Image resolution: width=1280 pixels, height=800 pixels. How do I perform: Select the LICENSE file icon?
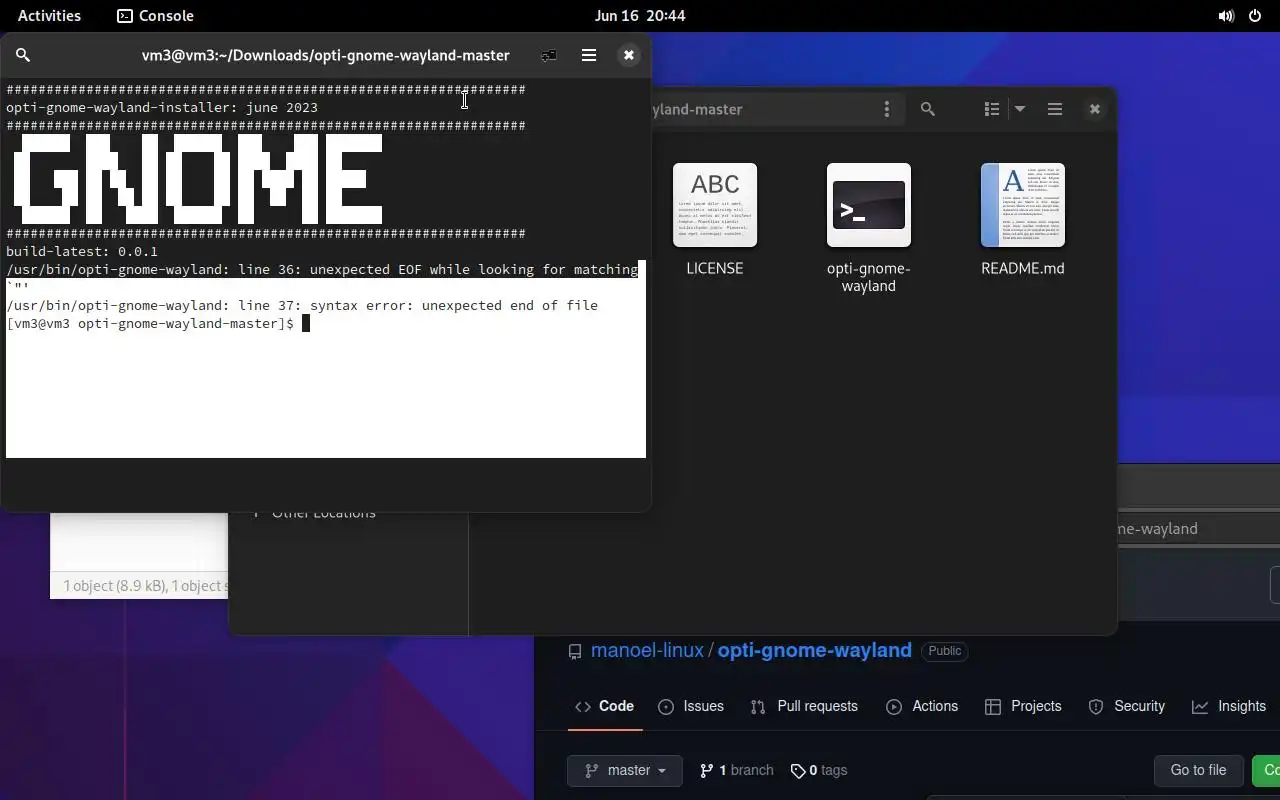[x=715, y=205]
